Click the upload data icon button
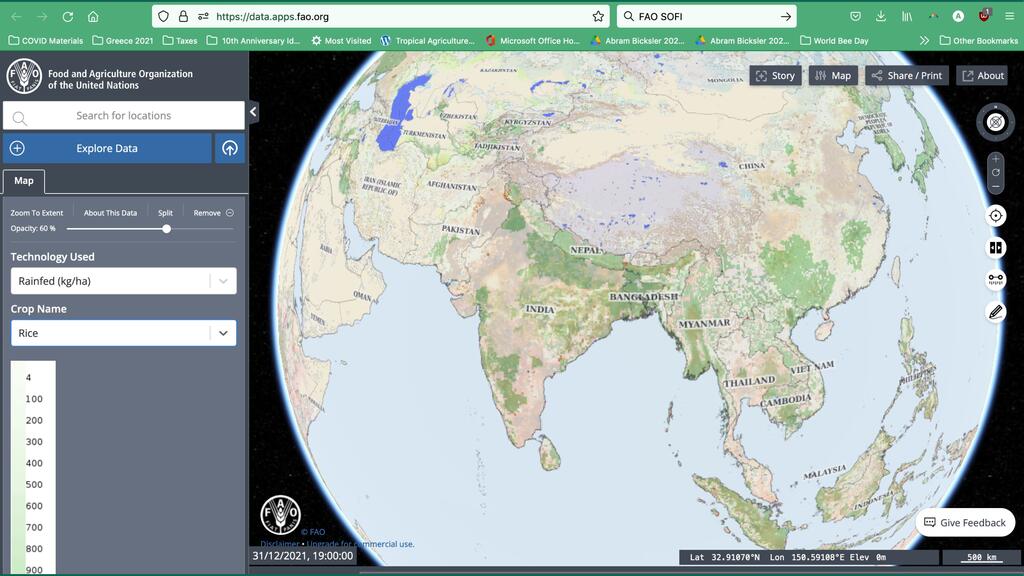 (230, 148)
